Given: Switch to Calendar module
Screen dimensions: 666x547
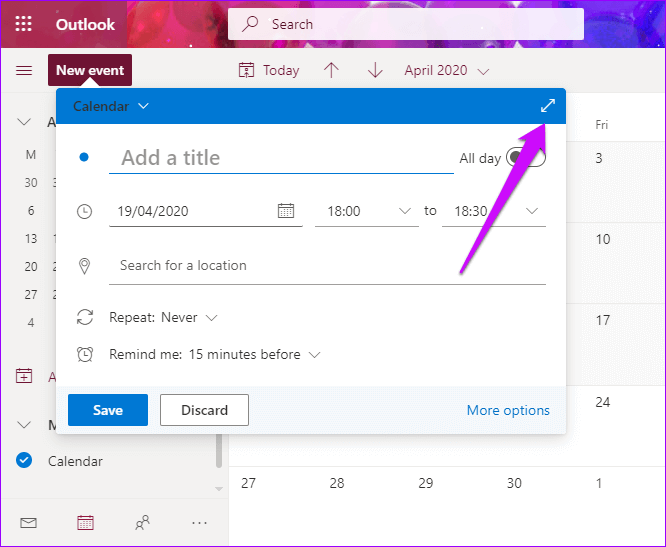Looking at the screenshot, I should (x=85, y=523).
